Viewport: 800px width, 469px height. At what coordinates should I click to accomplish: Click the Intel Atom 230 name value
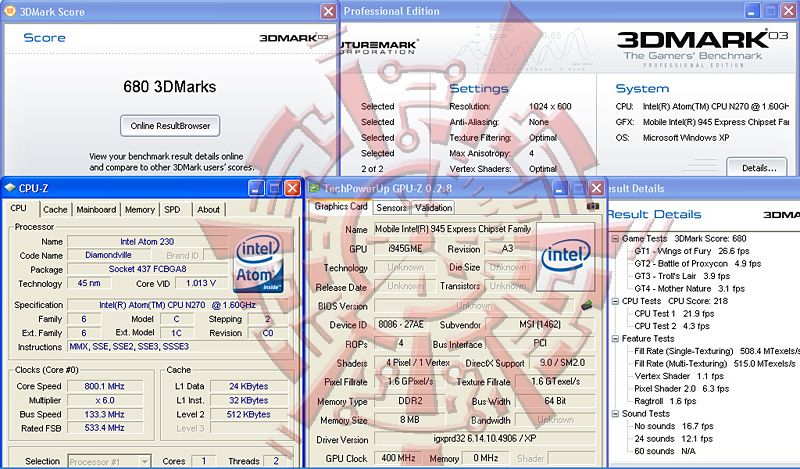[x=147, y=241]
